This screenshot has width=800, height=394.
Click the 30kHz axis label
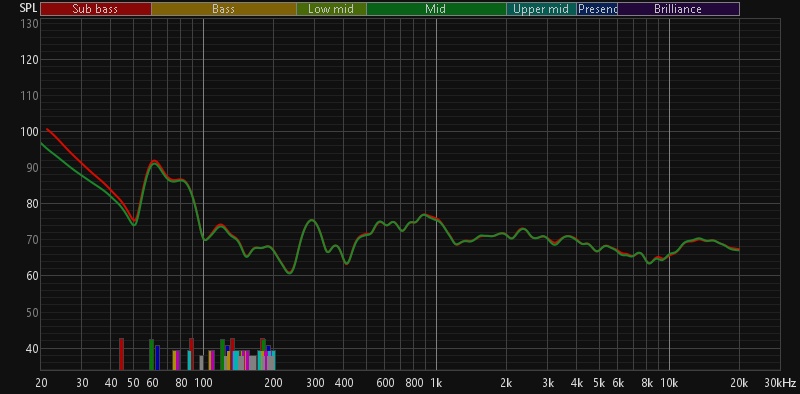tap(780, 383)
